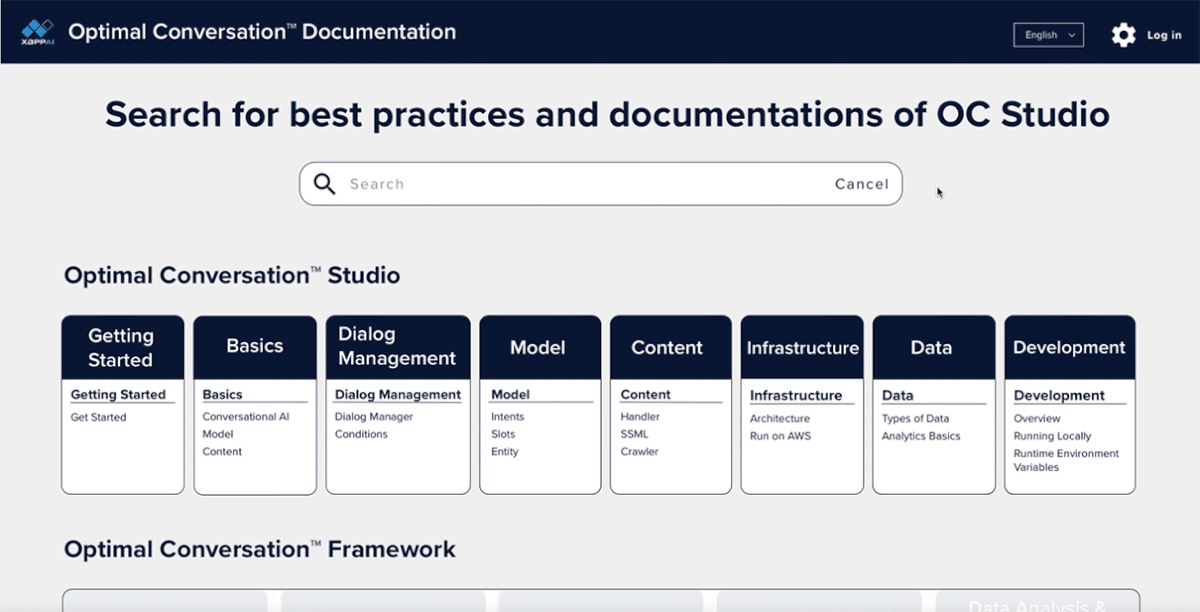Open the Slots link
Viewport: 1200px width, 612px height.
click(504, 434)
